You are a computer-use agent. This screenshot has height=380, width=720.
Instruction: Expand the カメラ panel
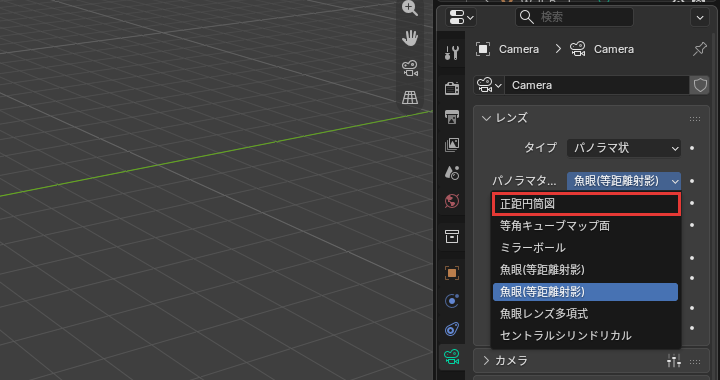(486, 361)
